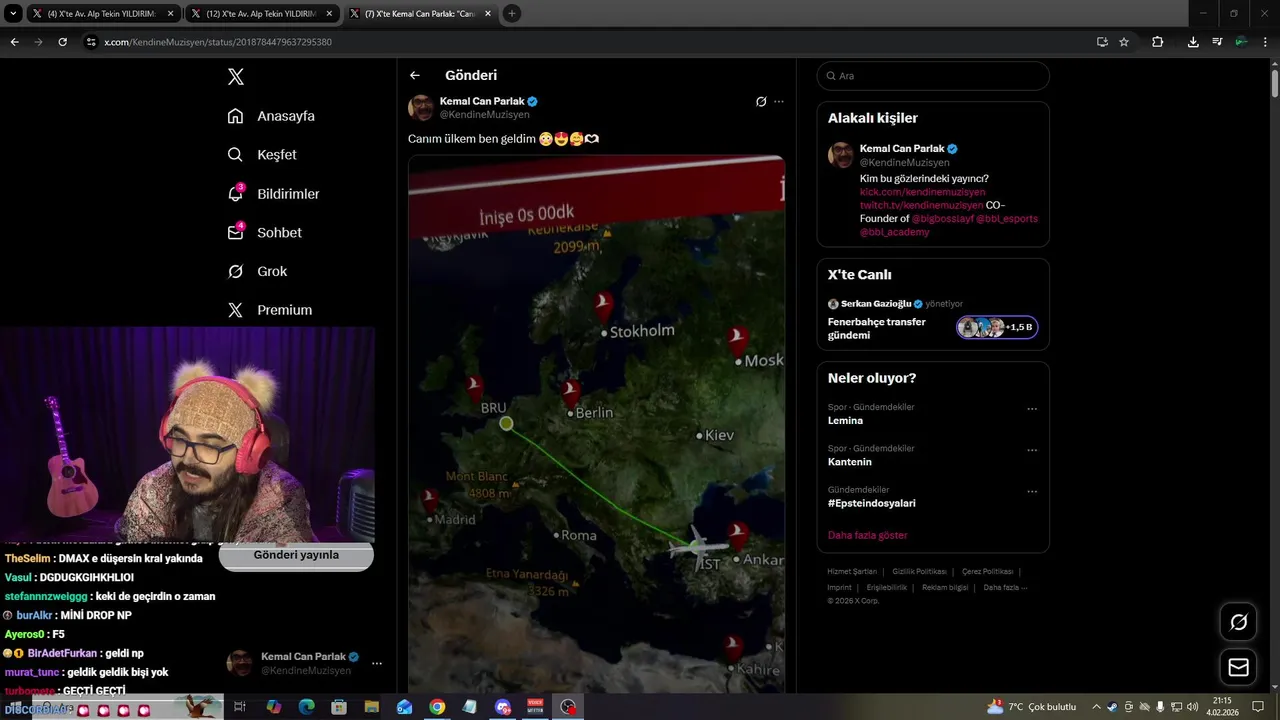Open Sohbet messages
This screenshot has width=1280, height=720.
tap(264, 232)
